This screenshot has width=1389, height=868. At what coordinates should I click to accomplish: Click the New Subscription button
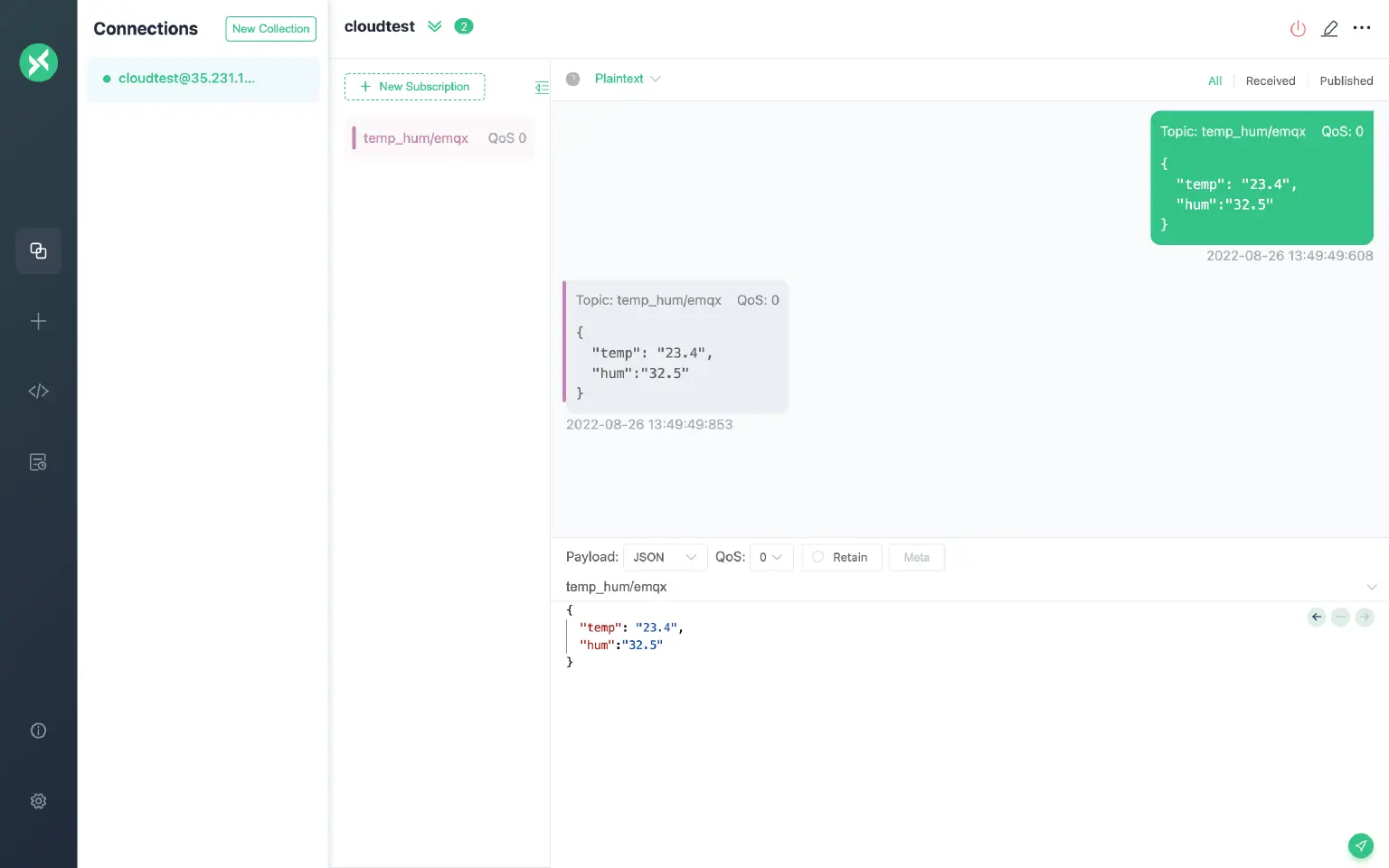coord(414,87)
